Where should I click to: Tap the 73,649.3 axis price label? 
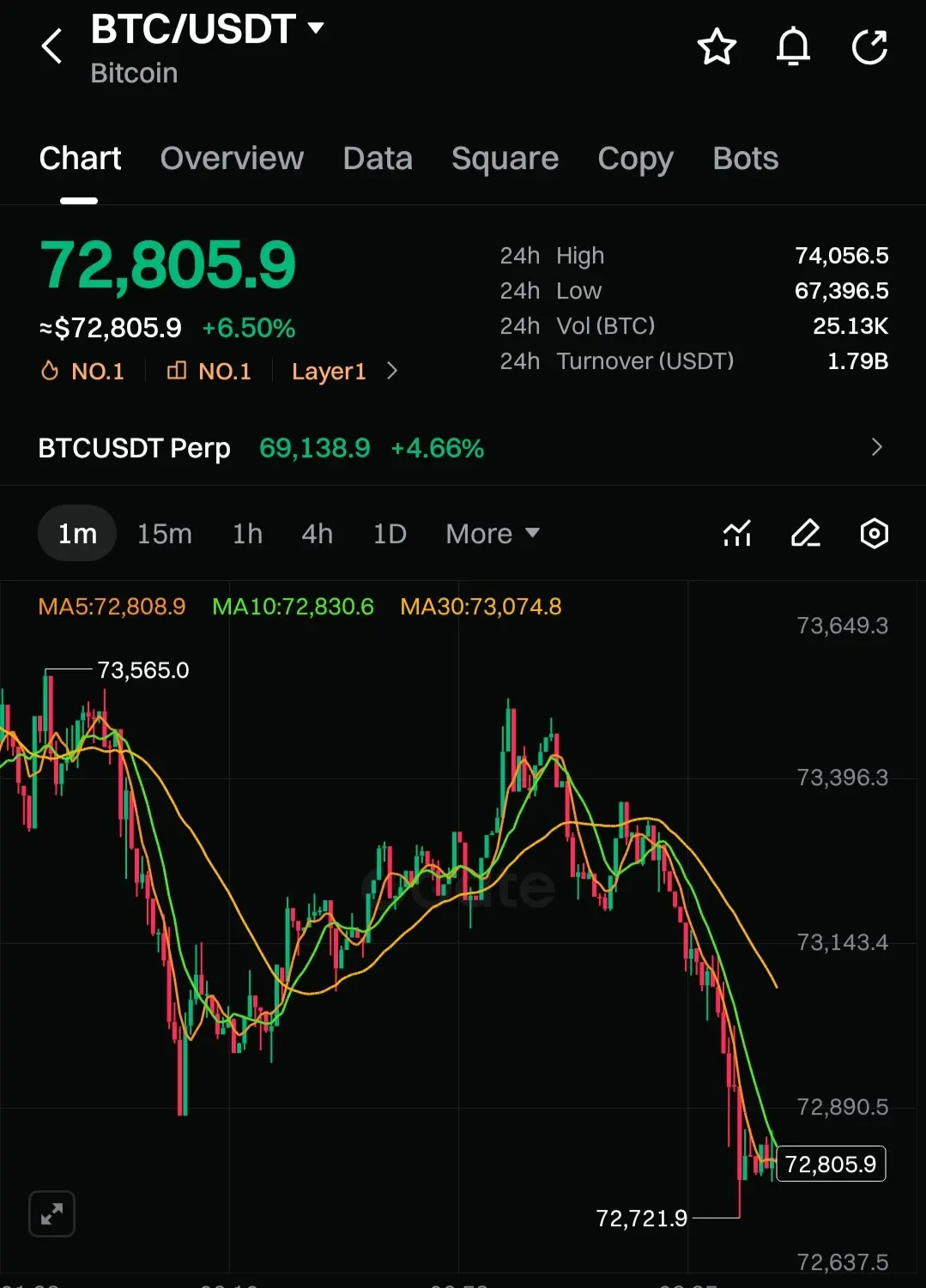coord(843,626)
